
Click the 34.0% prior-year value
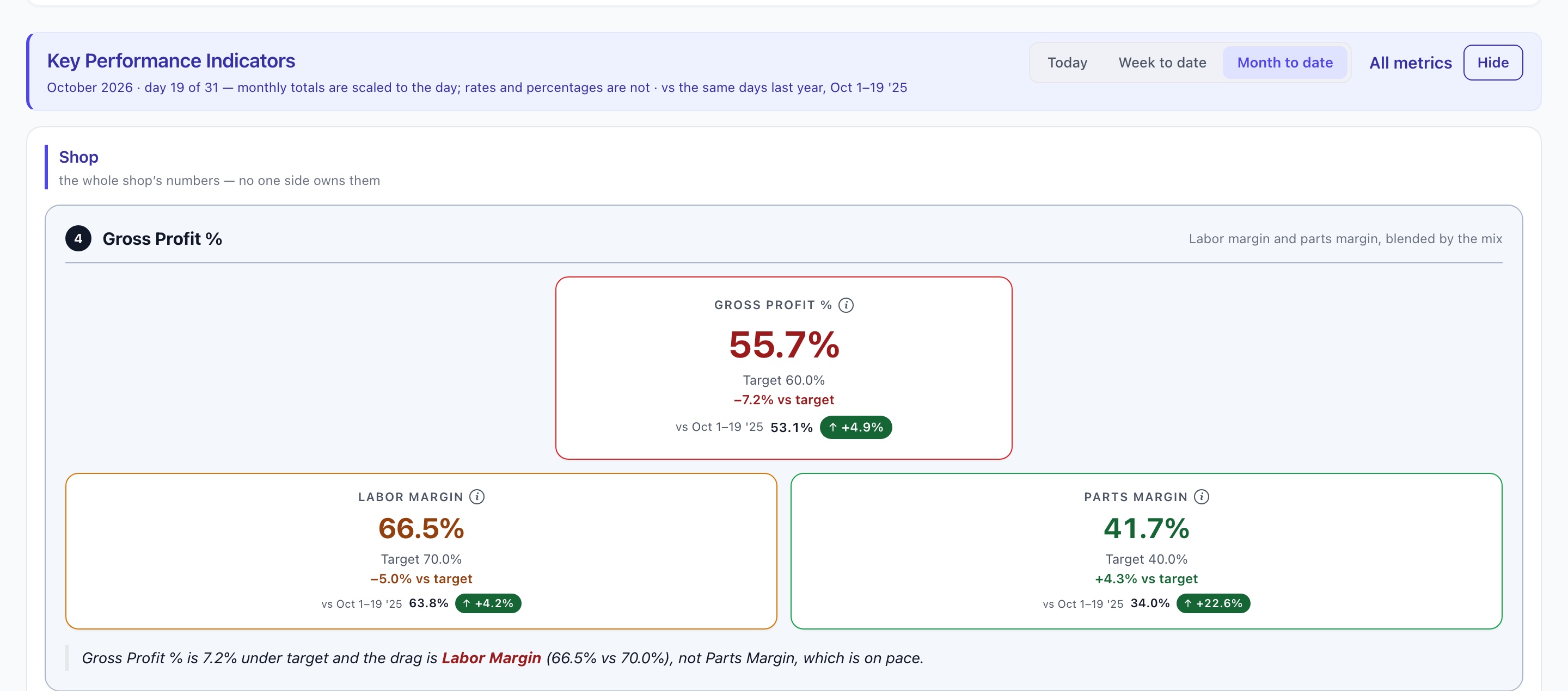coord(1150,603)
